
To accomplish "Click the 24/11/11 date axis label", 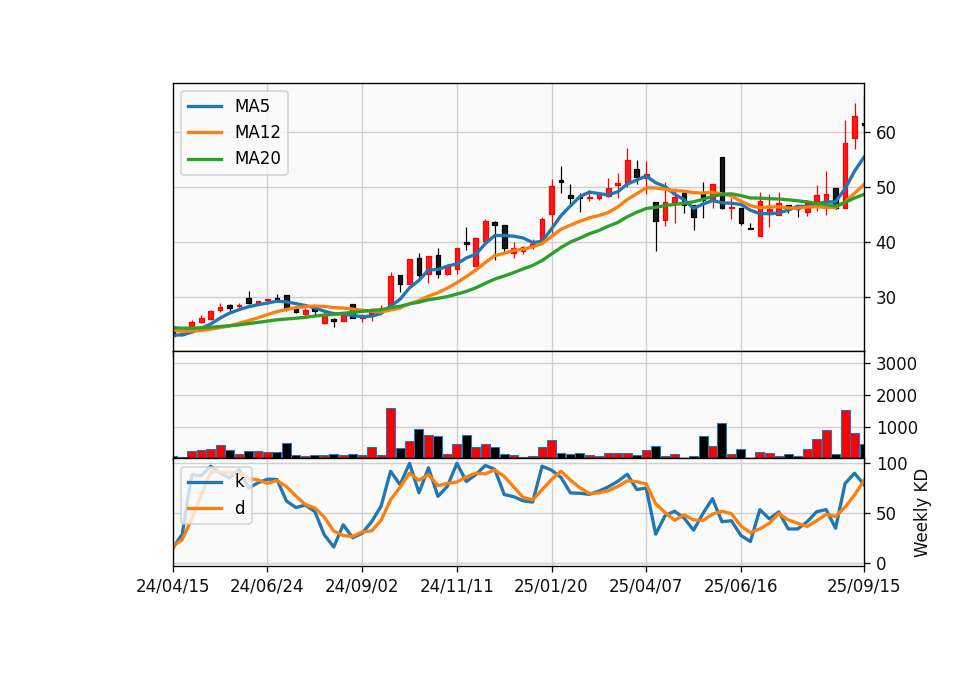I will coord(457,586).
